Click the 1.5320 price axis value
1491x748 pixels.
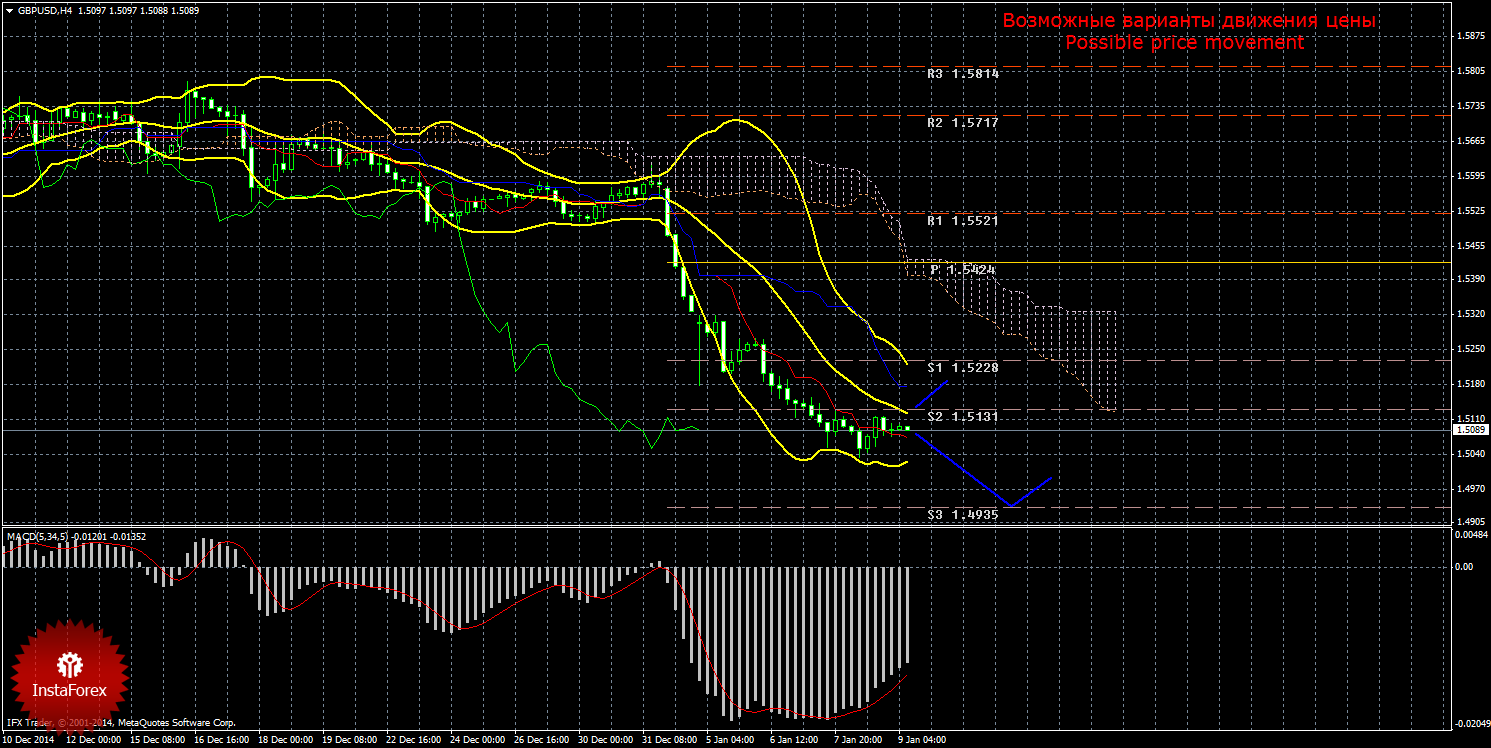point(1470,314)
